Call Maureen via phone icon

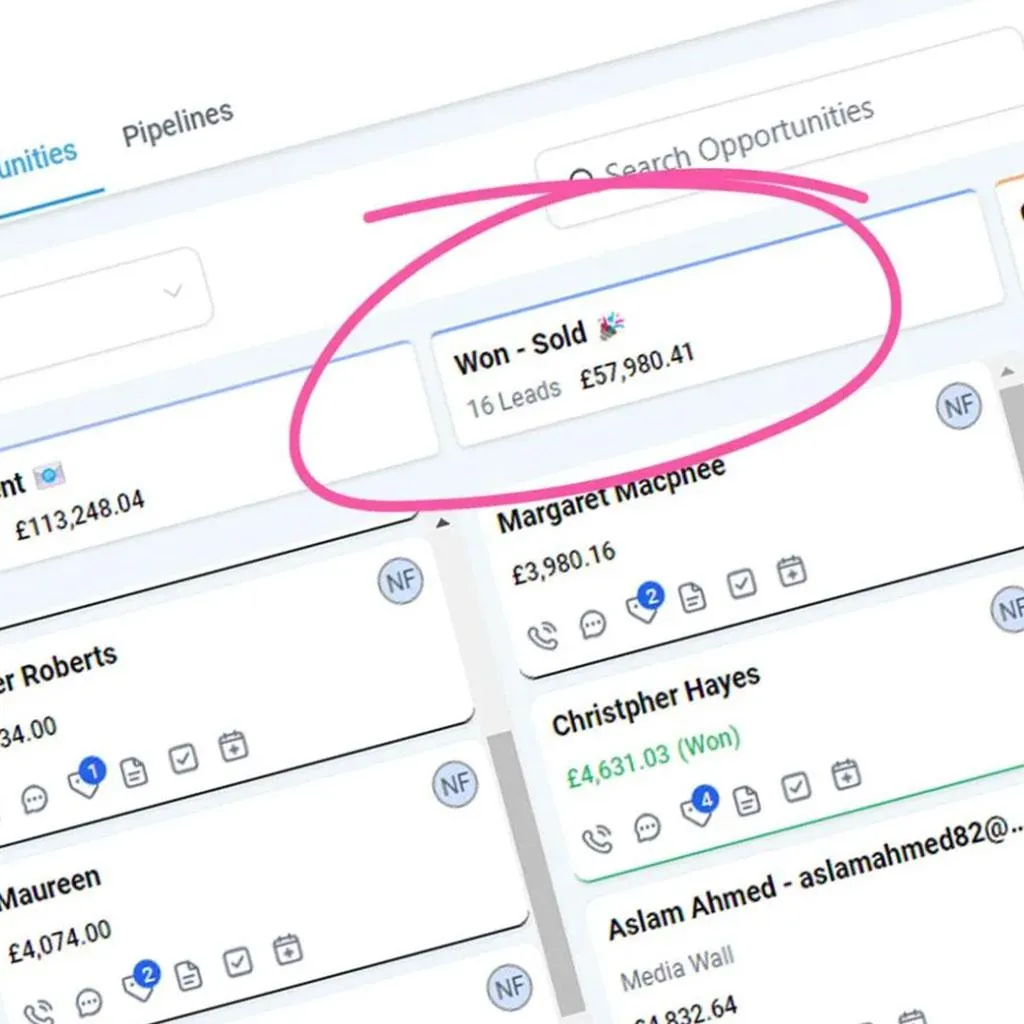coord(39,1012)
